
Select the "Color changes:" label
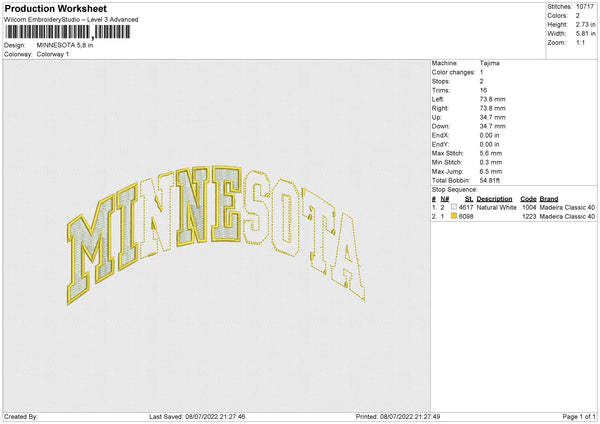[453, 72]
